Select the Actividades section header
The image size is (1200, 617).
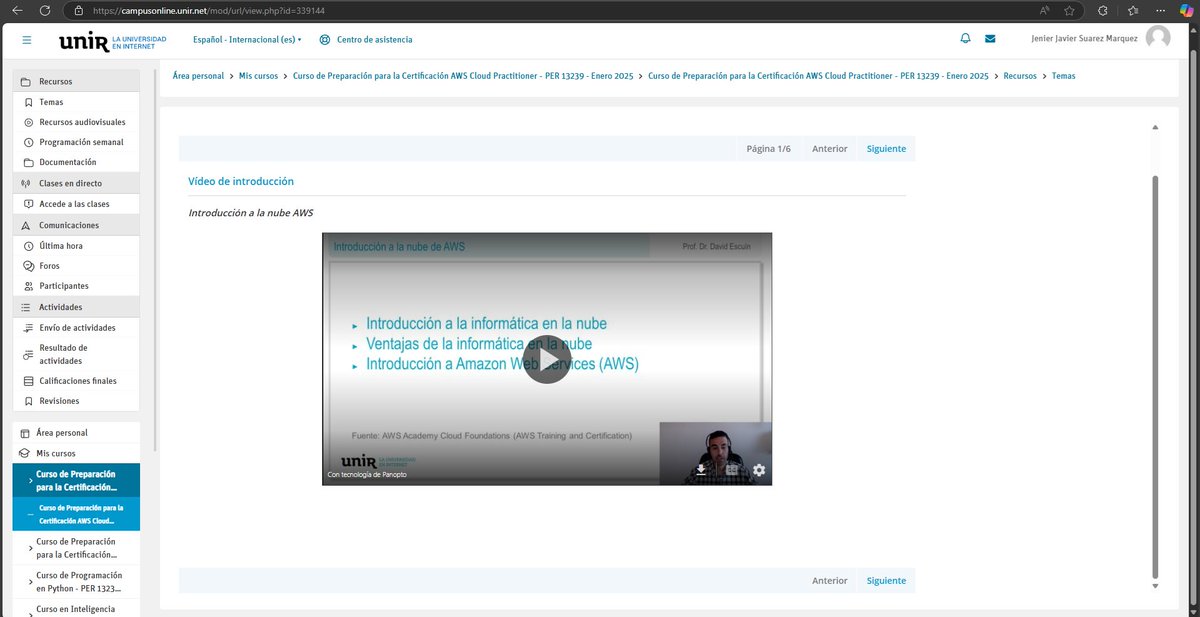point(78,307)
